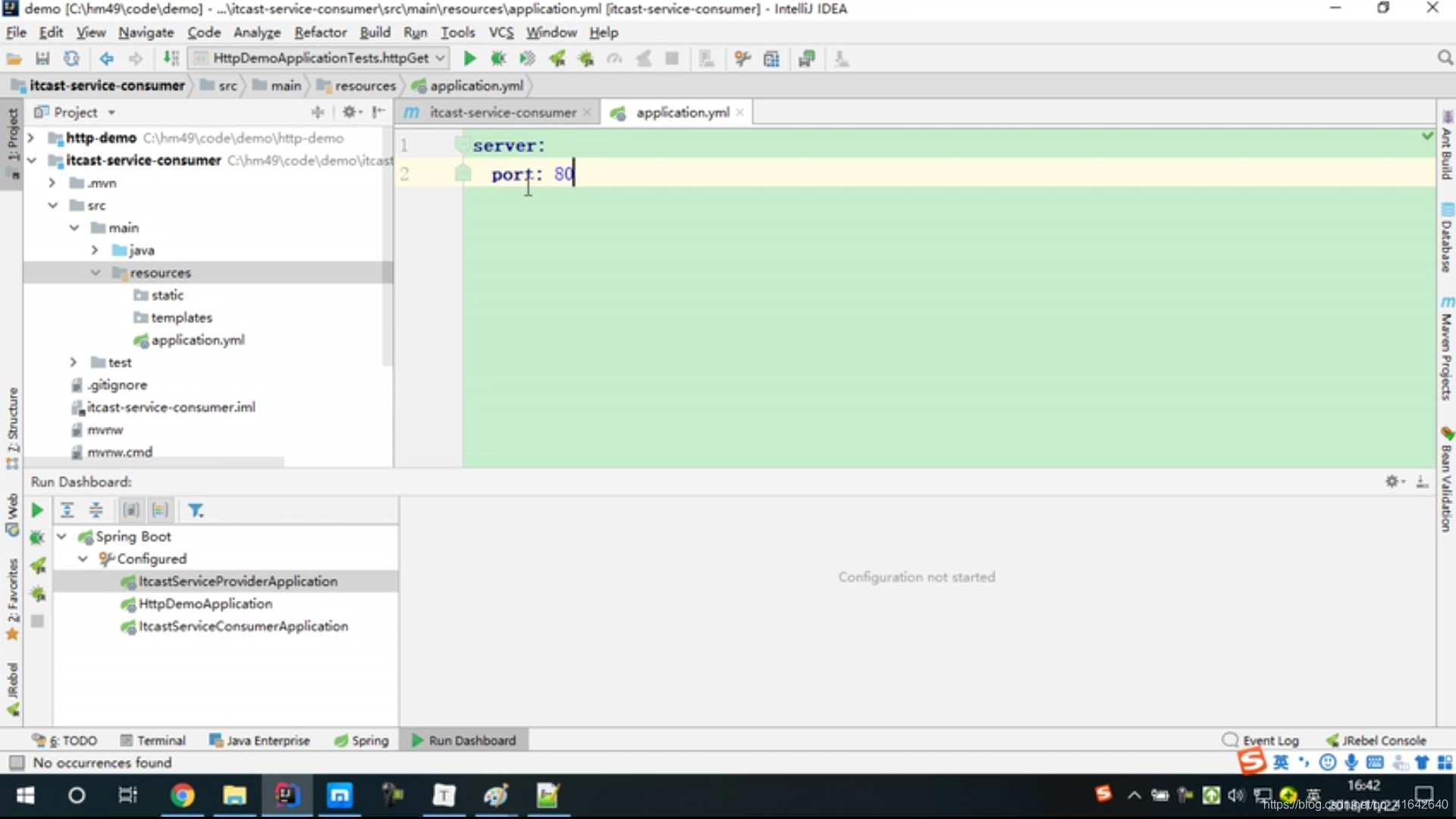Screen dimensions: 1456x819
Task: Expand the java folder
Action: [94, 250]
